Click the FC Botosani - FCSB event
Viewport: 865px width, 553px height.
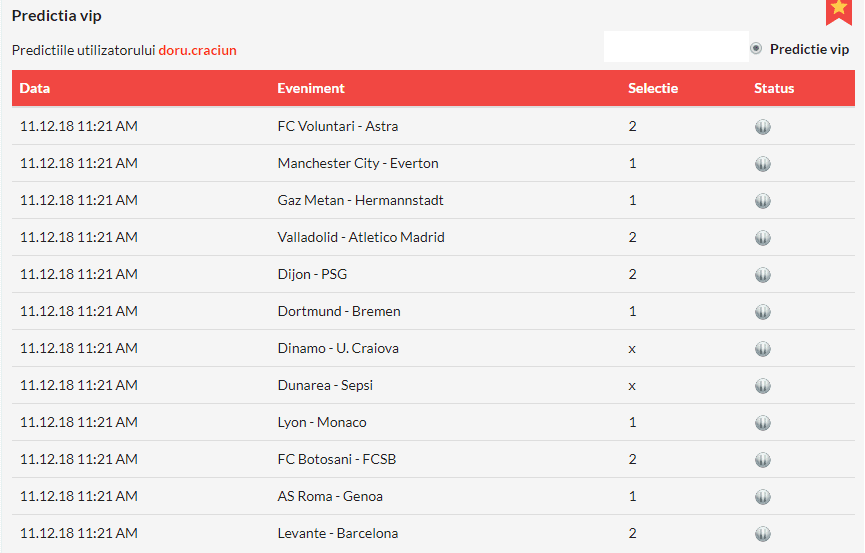pyautogui.click(x=337, y=460)
